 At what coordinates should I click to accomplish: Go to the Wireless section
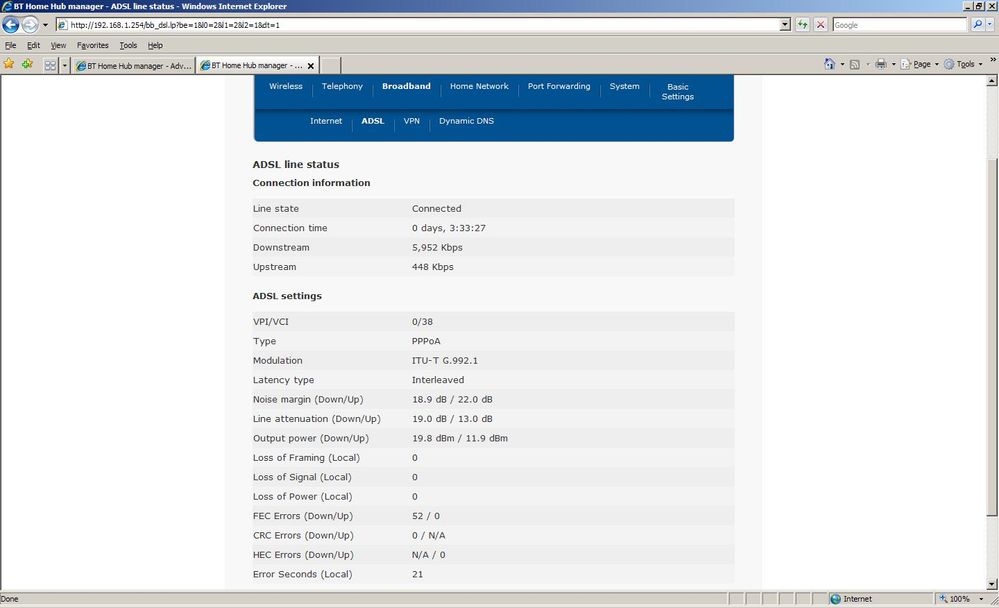point(285,86)
